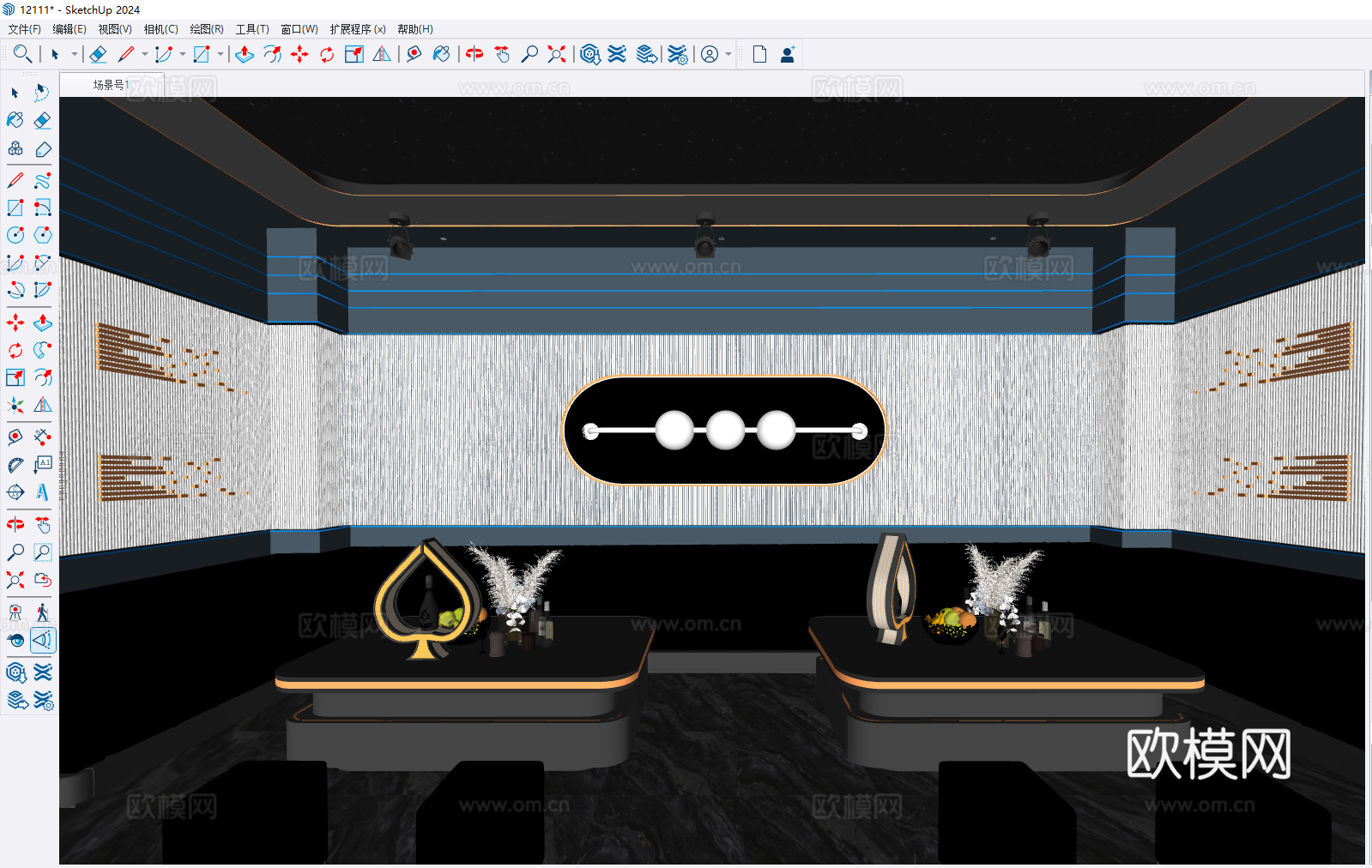
Task: Select the Rotated Rectangle tool in left palette
Action: [42, 208]
